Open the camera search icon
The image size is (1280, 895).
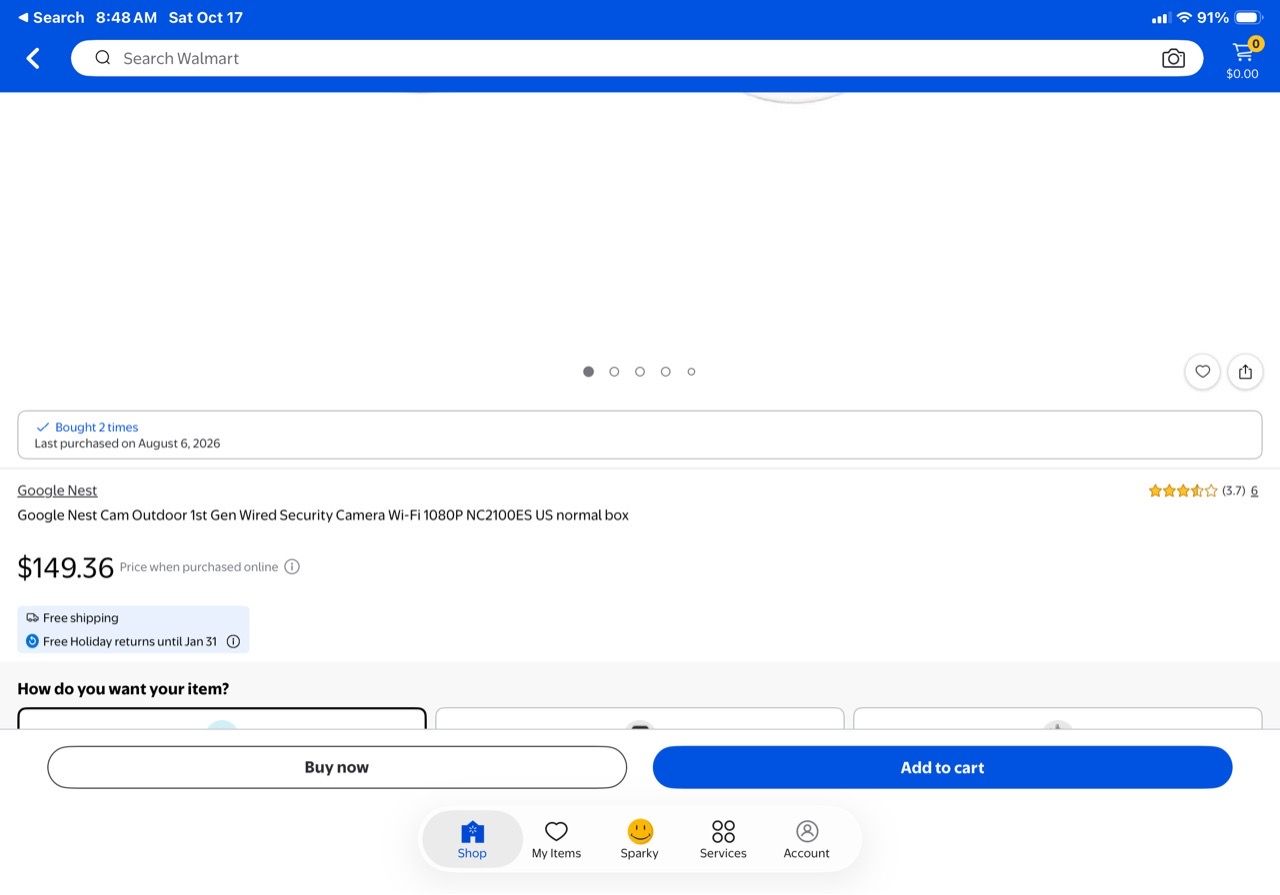tap(1173, 58)
